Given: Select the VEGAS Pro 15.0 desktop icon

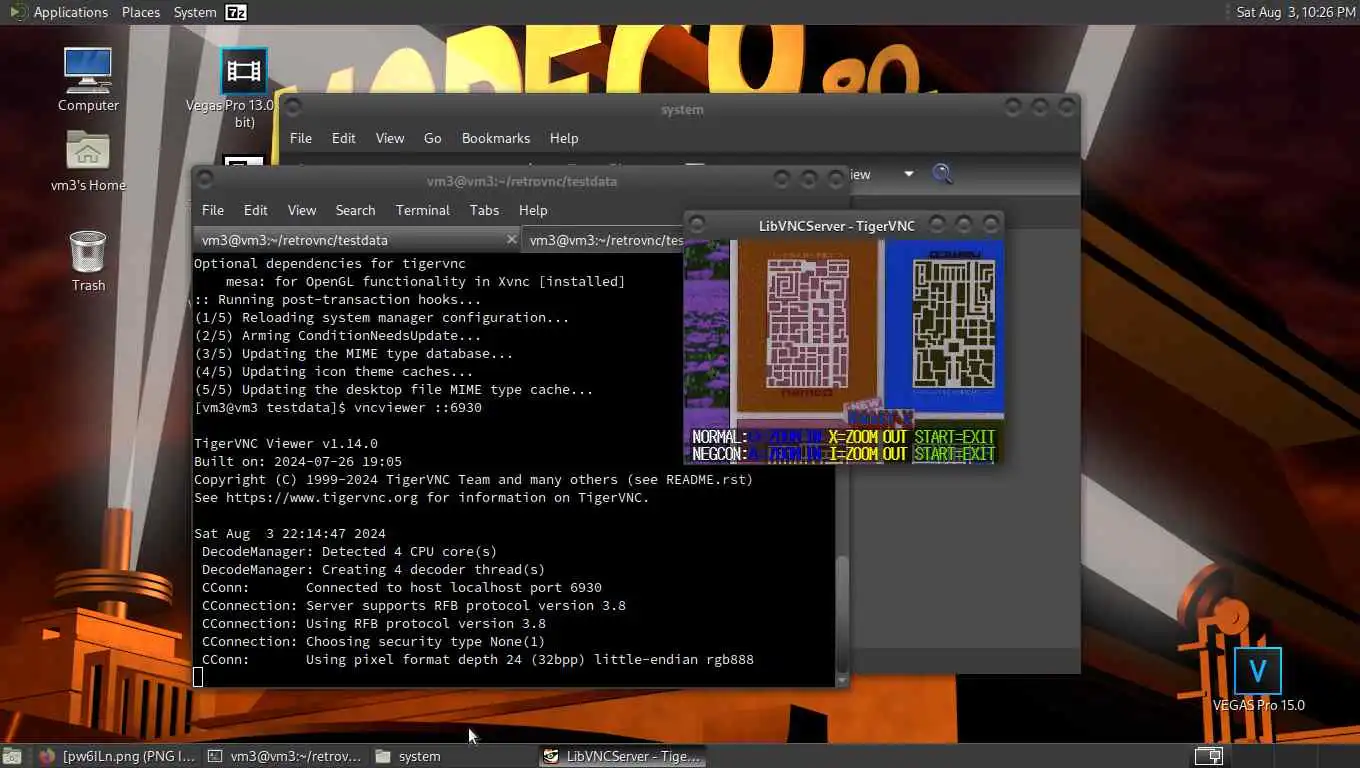Looking at the screenshot, I should (x=1258, y=680).
